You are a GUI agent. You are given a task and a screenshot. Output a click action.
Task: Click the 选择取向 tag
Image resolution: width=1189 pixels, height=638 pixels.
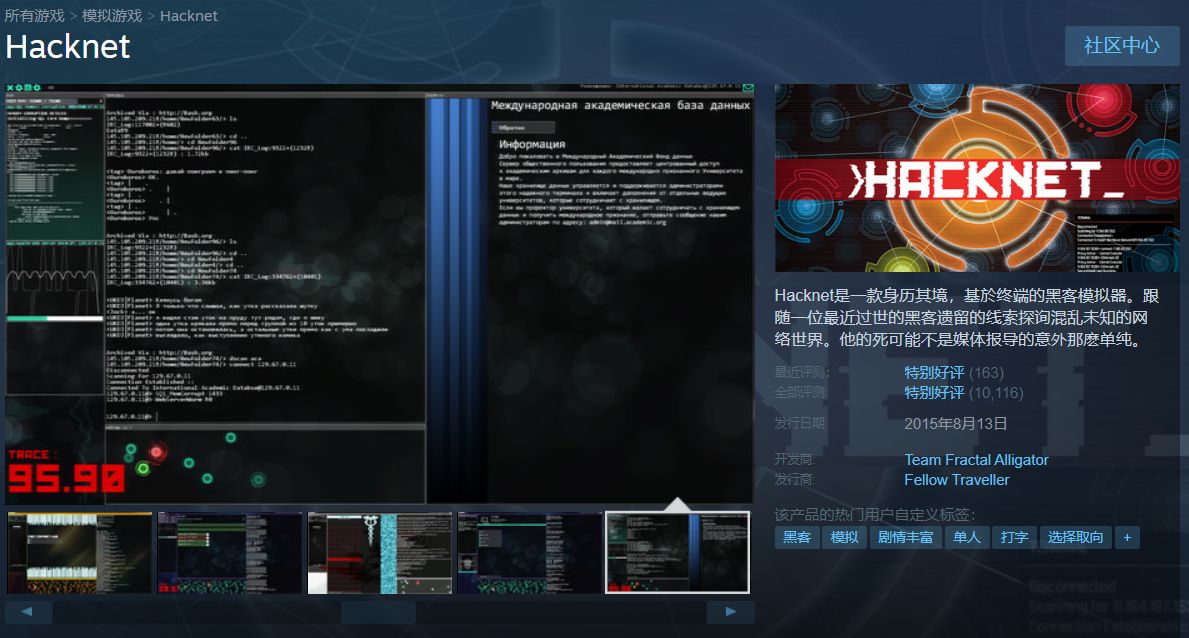1075,537
